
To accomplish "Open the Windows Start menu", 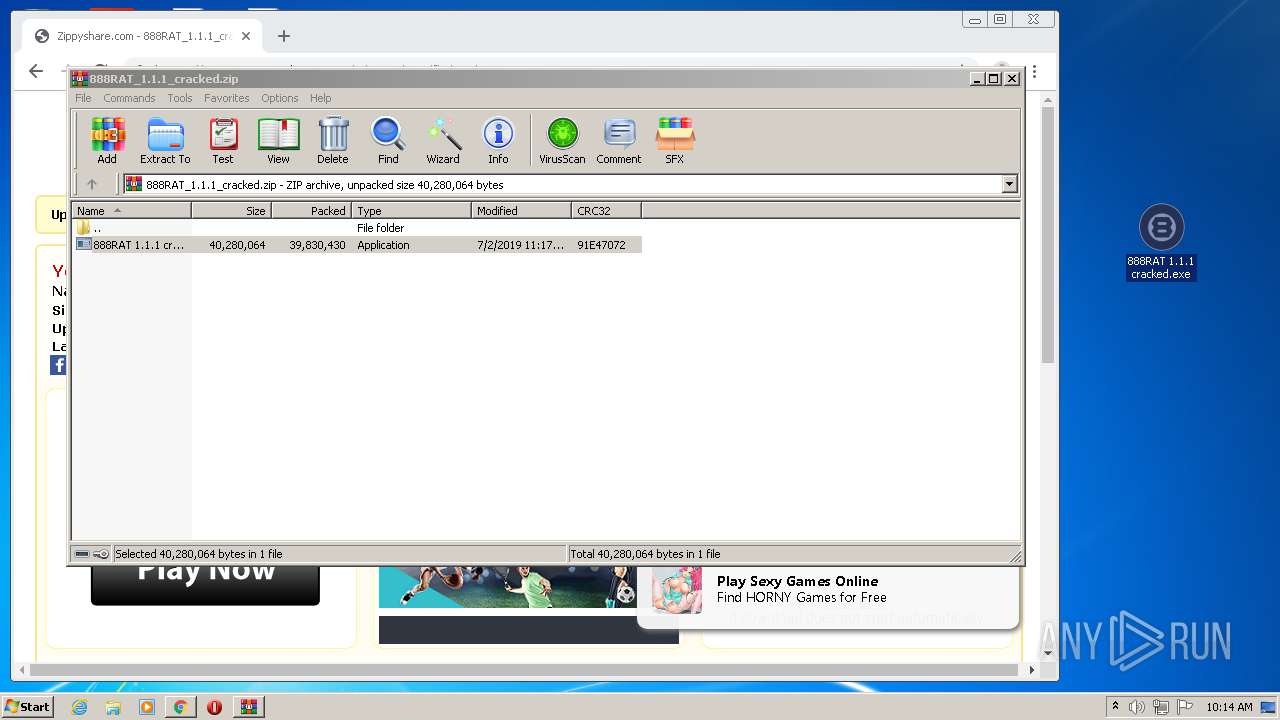I will click(27, 706).
